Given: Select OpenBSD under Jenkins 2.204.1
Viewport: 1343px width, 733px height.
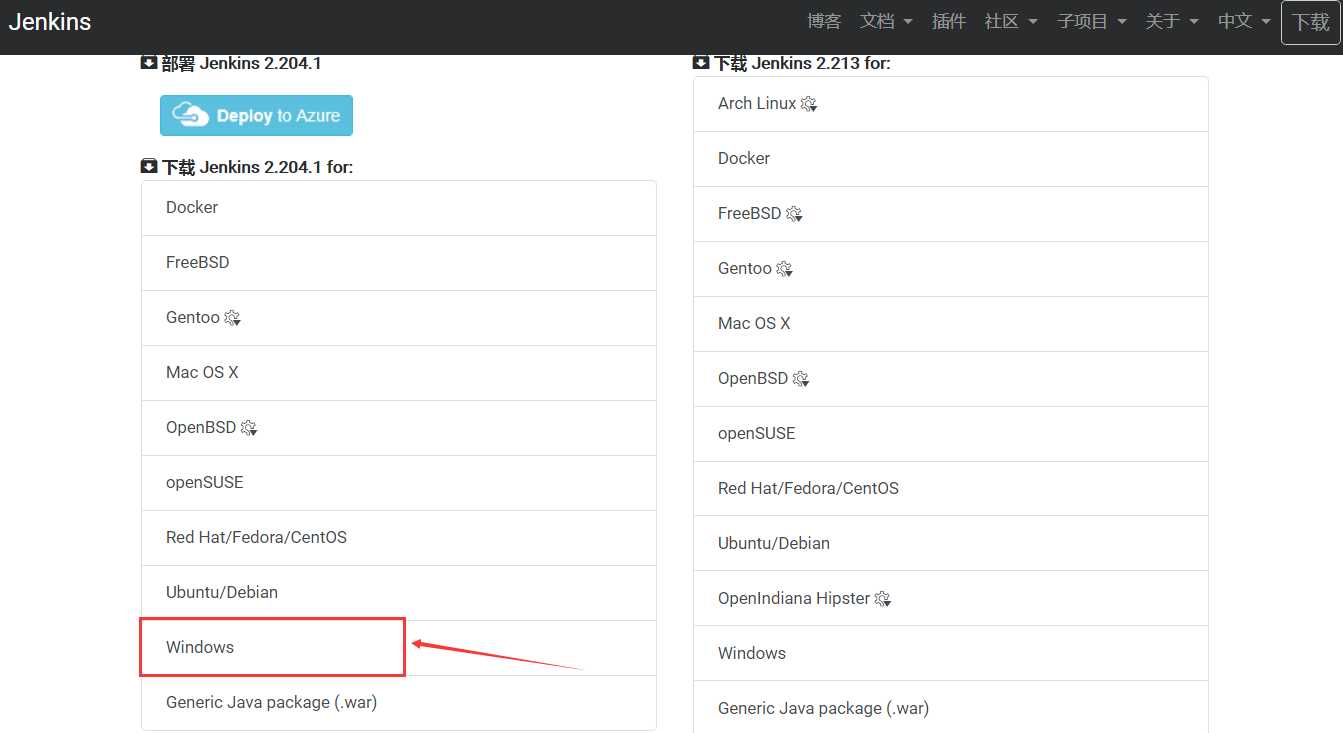Looking at the screenshot, I should (398, 428).
